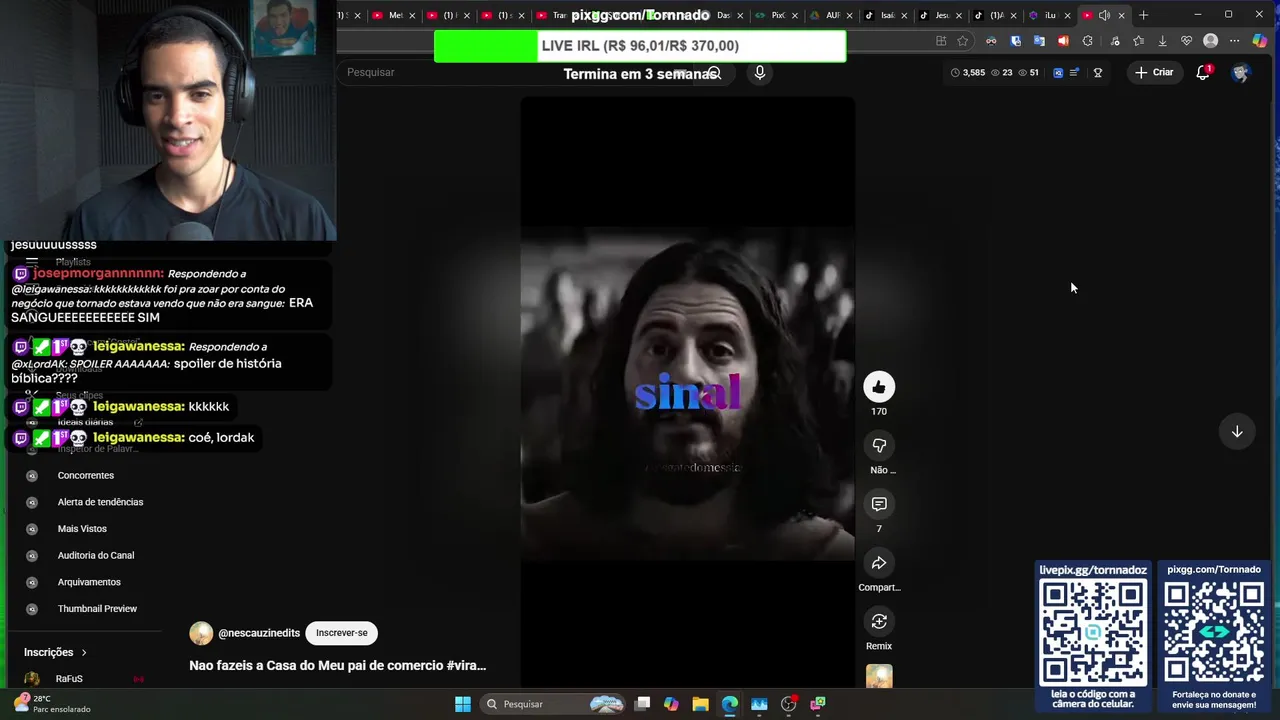The height and width of the screenshot is (720, 1280).
Task: Open YouTube notifications bell
Action: pyautogui.click(x=1203, y=72)
